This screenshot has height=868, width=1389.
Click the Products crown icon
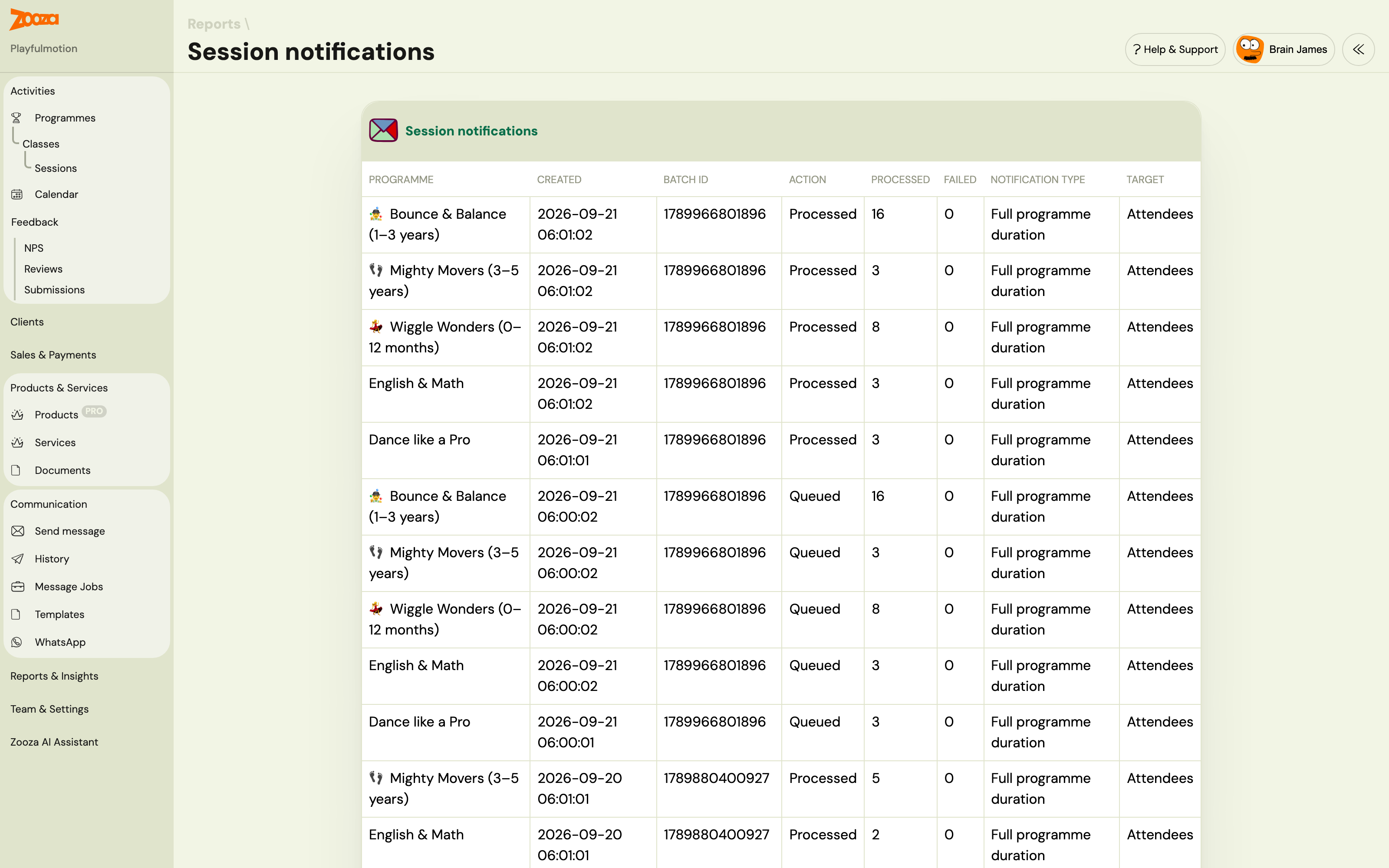(x=17, y=414)
